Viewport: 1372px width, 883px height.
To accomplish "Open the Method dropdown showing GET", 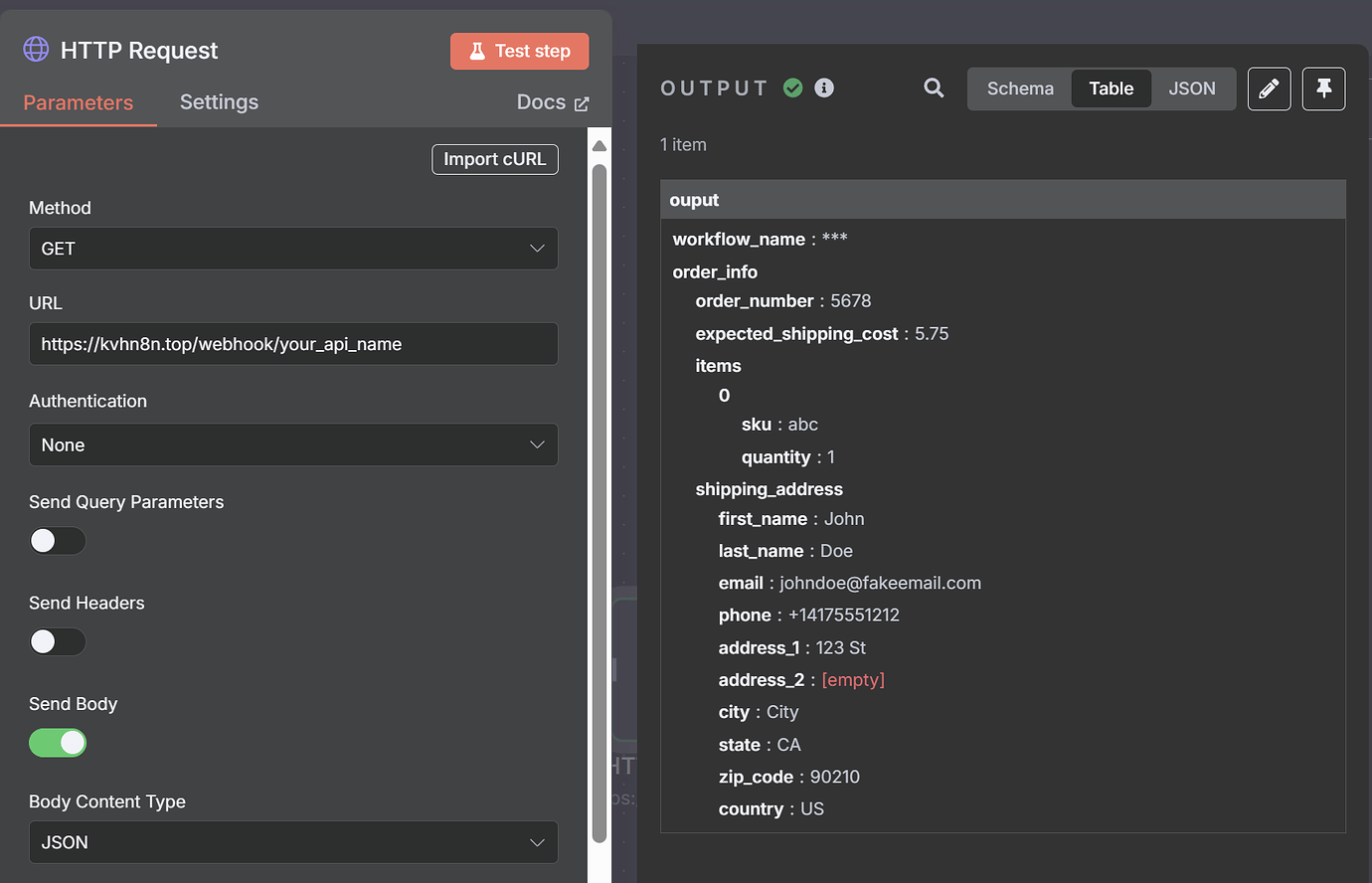I will click(293, 248).
